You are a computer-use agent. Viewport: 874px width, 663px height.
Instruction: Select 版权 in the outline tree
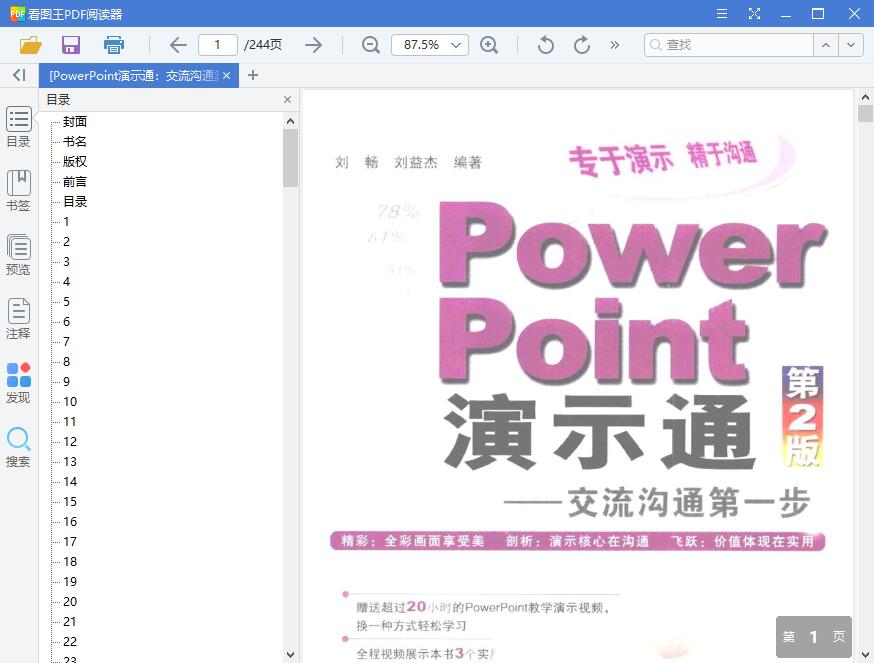click(75, 162)
